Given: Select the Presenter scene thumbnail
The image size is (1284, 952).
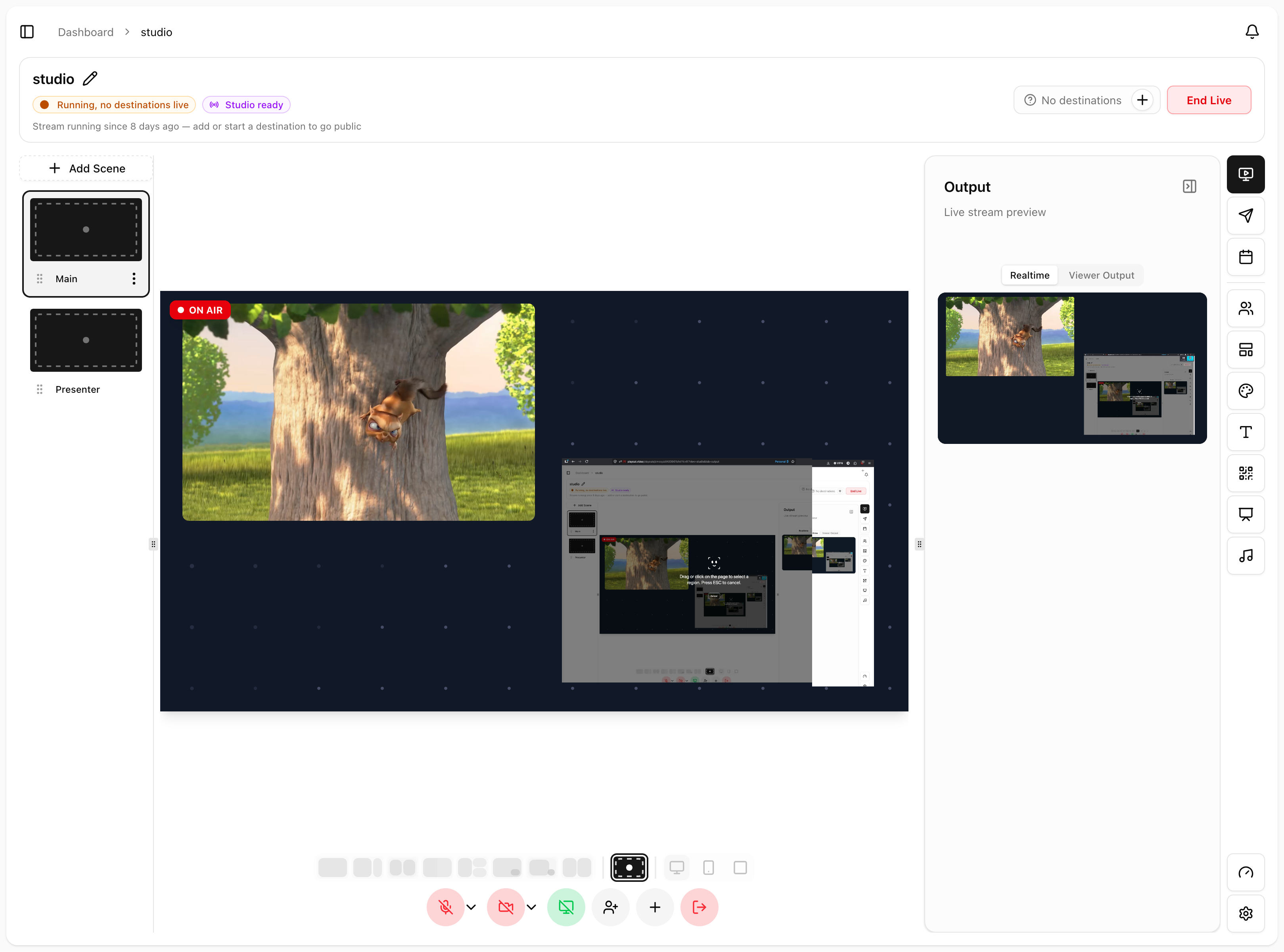Looking at the screenshot, I should (x=86, y=340).
